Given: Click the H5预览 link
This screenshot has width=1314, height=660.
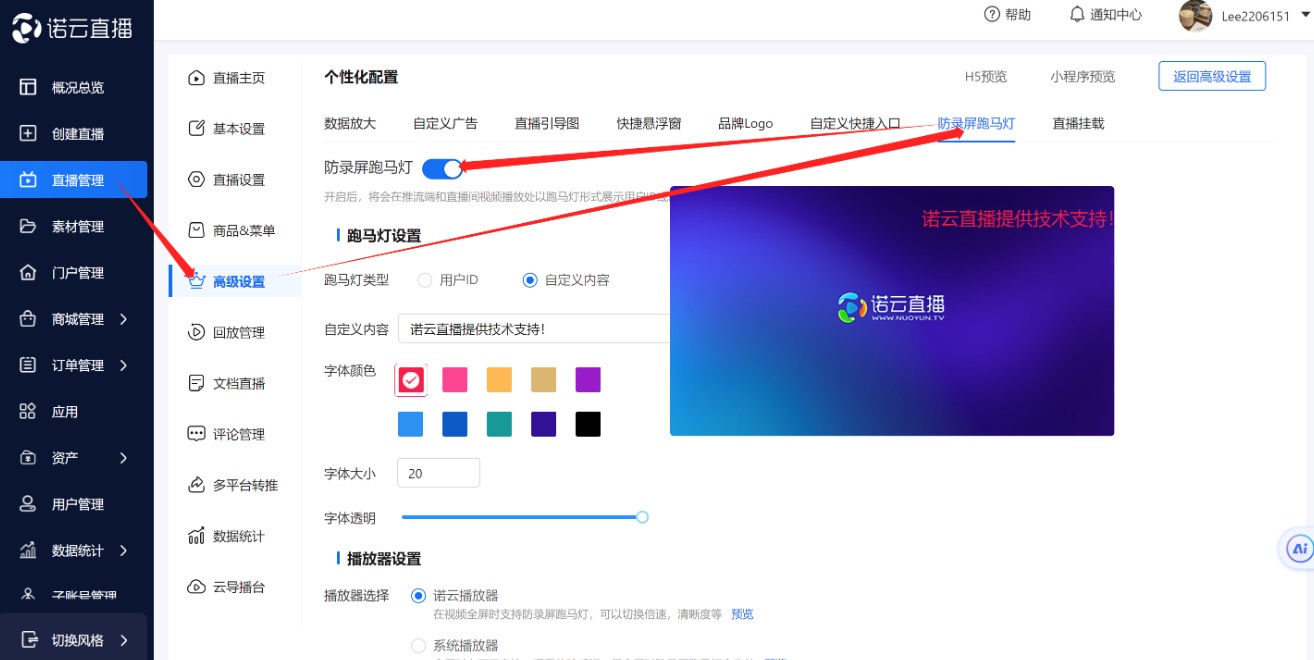Looking at the screenshot, I should point(986,76).
